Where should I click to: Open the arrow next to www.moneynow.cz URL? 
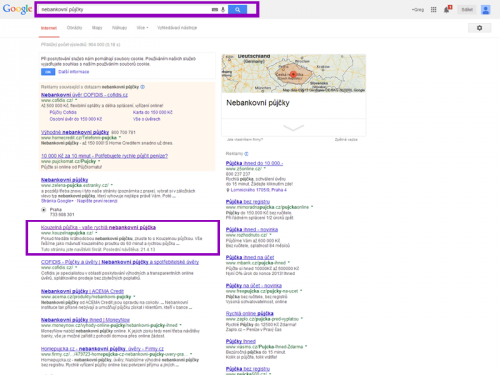coord(180,325)
